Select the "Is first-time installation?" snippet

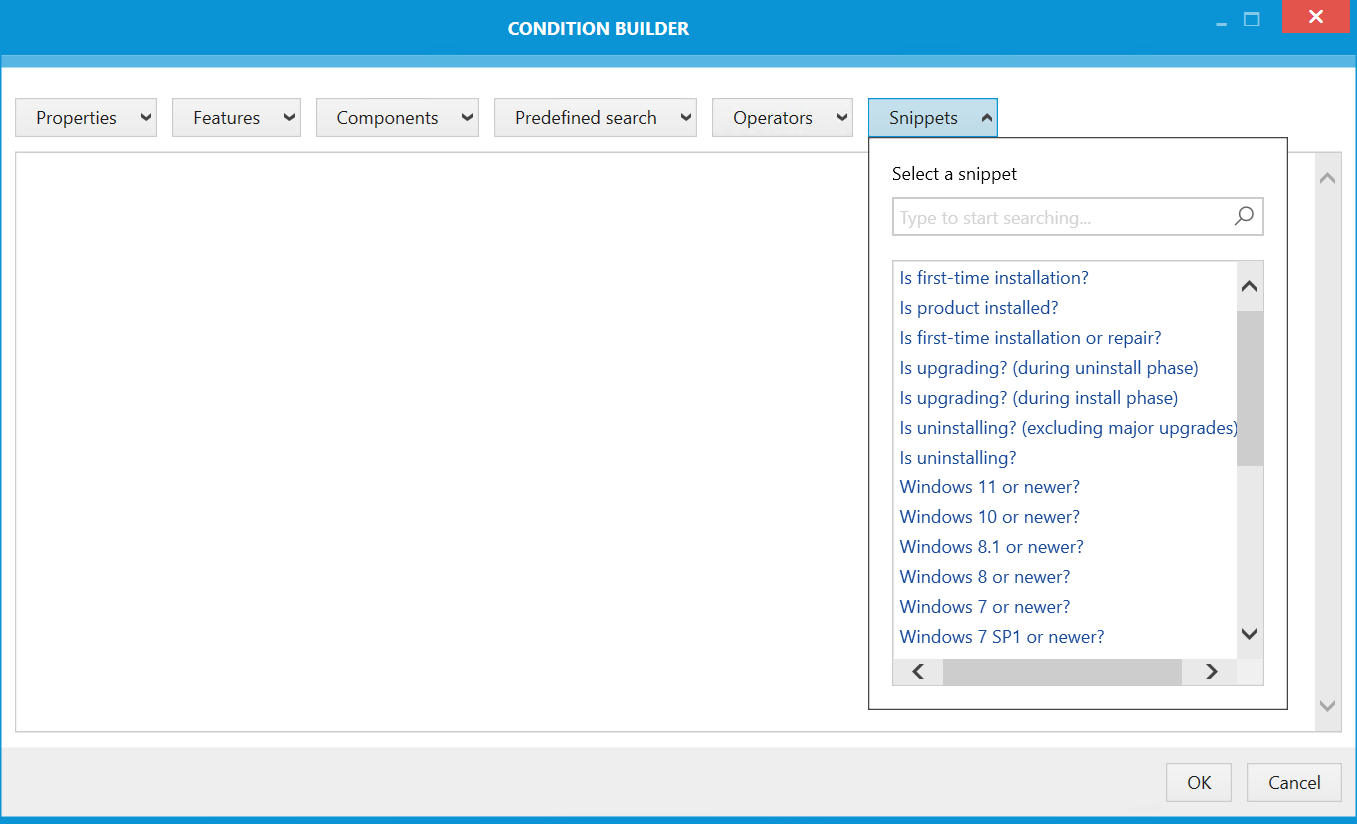coord(993,277)
